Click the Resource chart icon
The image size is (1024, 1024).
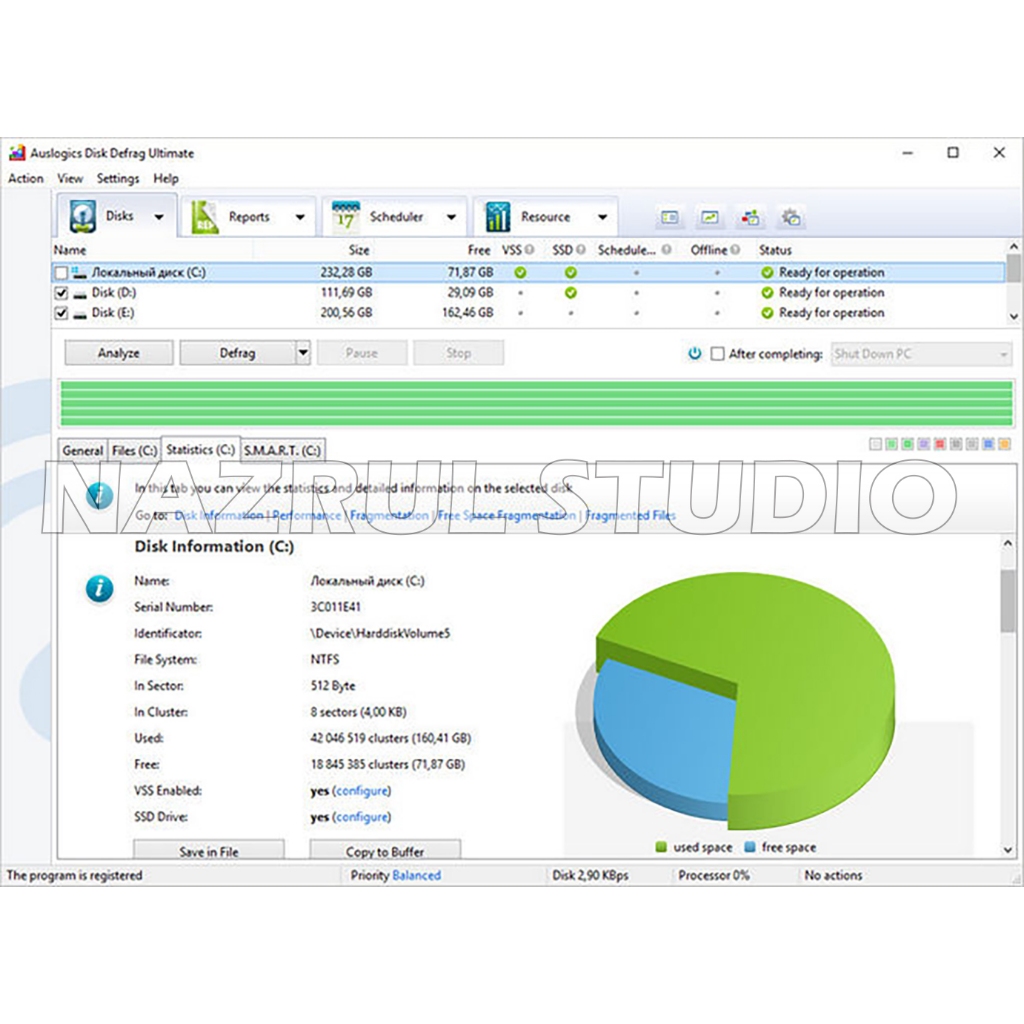497,217
